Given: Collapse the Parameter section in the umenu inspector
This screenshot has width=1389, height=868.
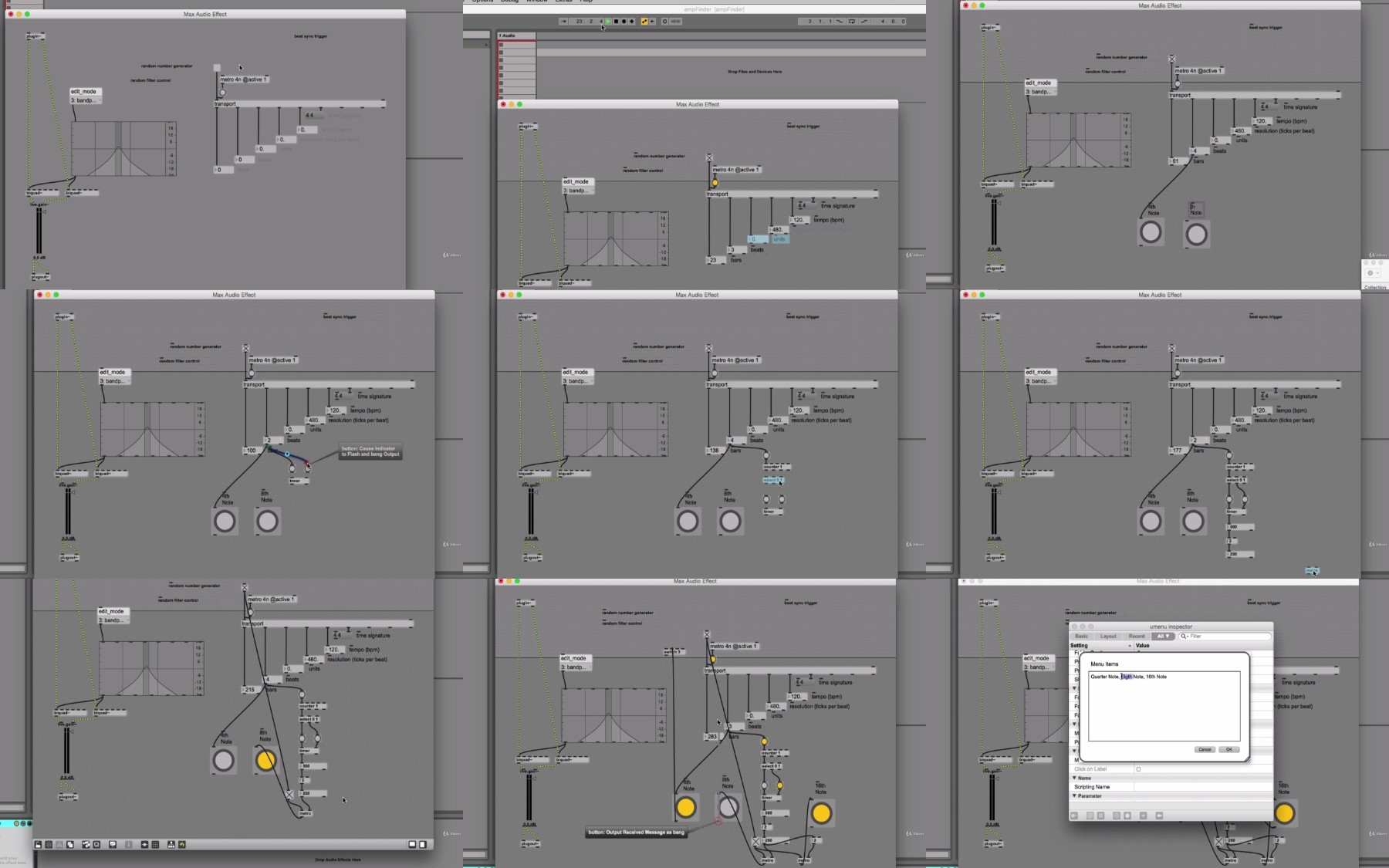Looking at the screenshot, I should 1074,796.
